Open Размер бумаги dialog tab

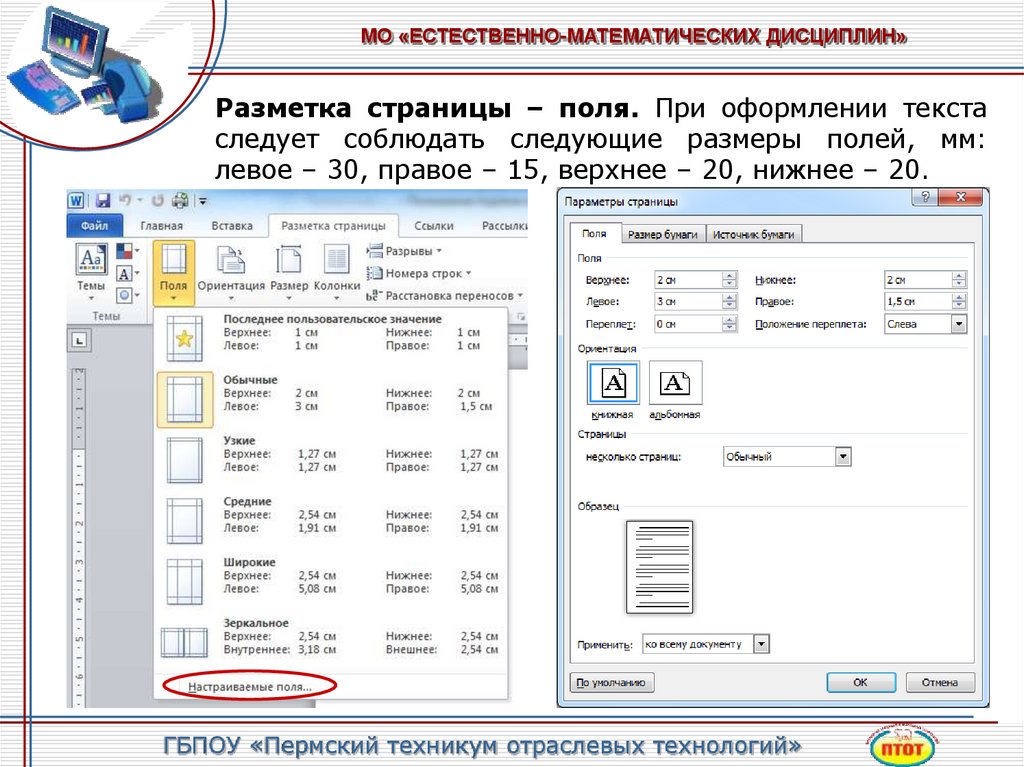662,234
